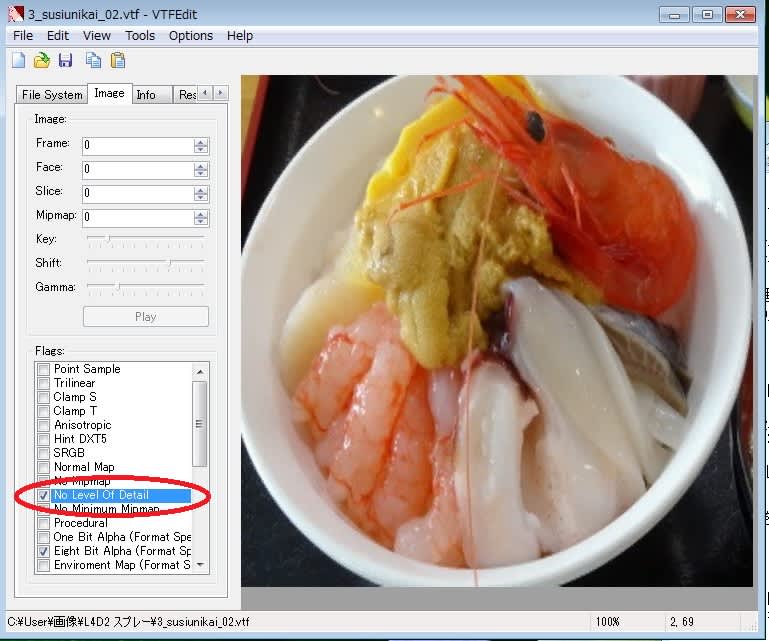The height and width of the screenshot is (641, 769).
Task: Click the New file toolbar icon
Action: tap(18, 61)
